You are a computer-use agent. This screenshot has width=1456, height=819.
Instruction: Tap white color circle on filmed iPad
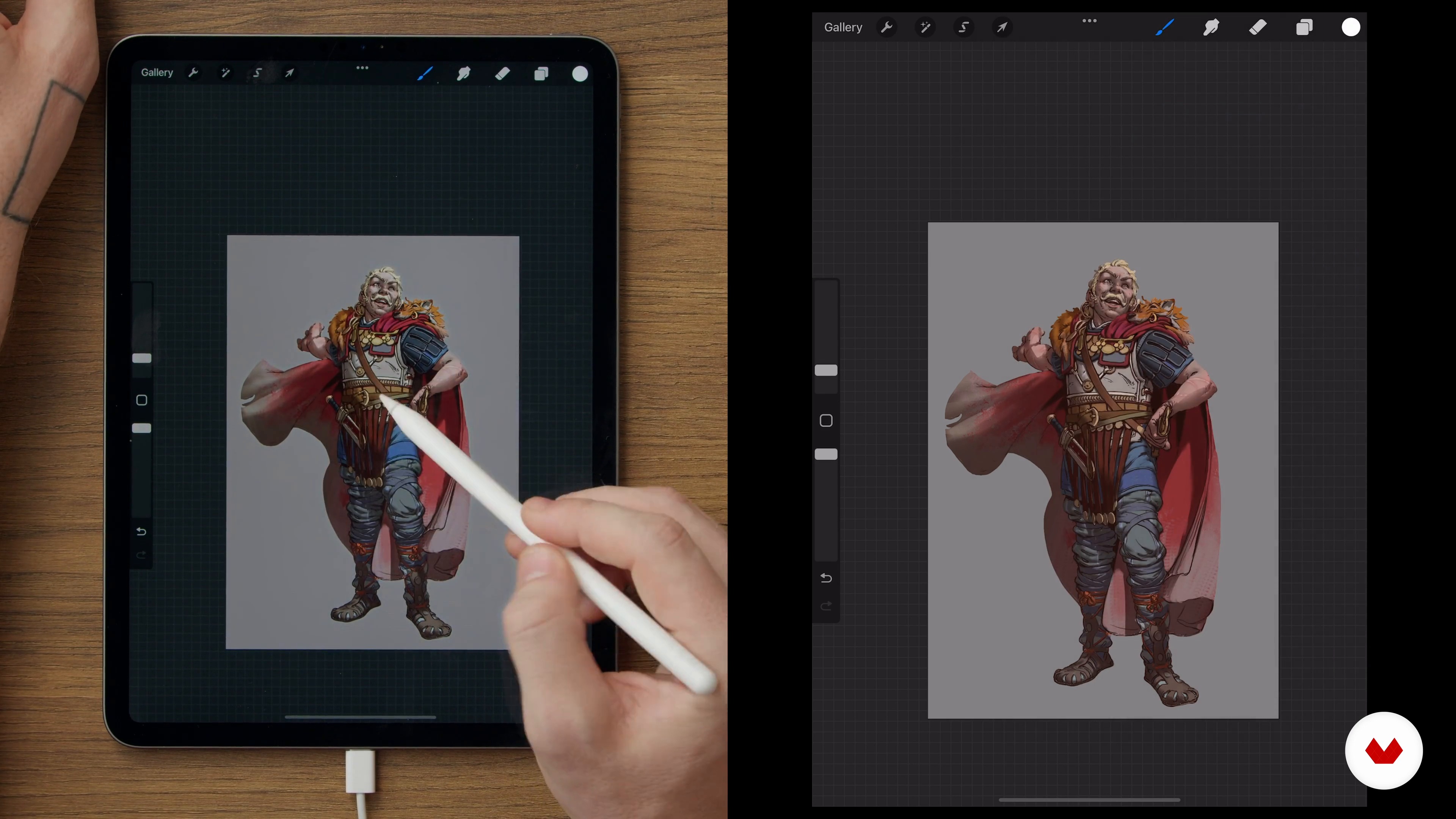580,74
